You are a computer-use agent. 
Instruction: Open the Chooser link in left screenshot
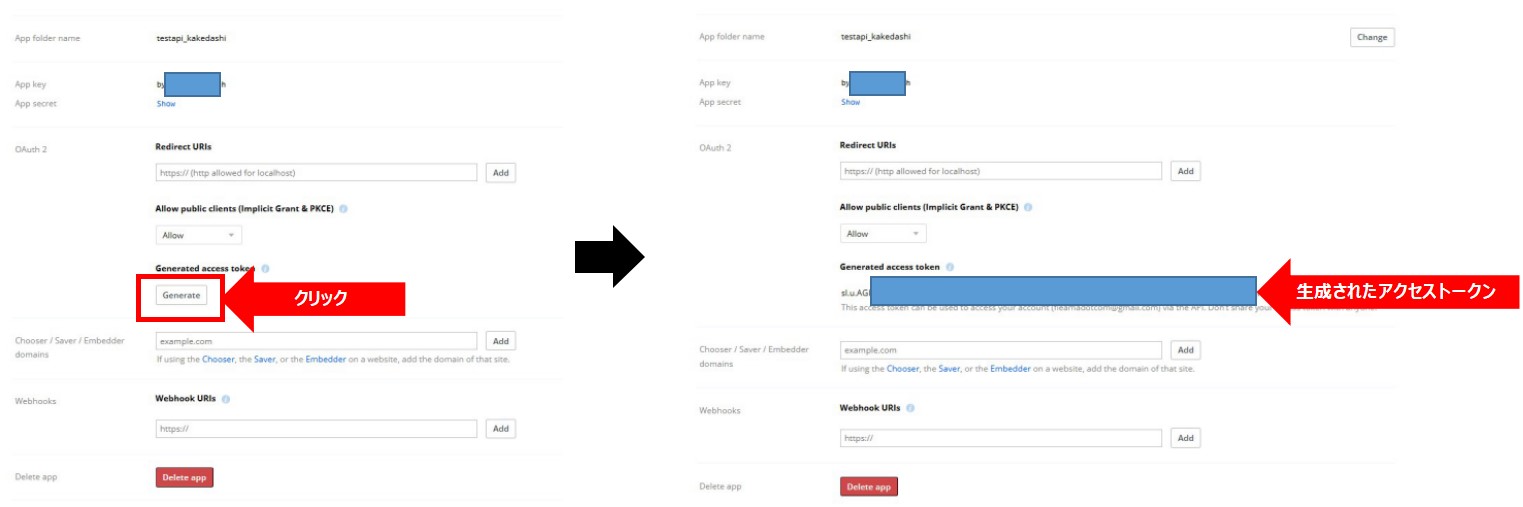tap(218, 359)
